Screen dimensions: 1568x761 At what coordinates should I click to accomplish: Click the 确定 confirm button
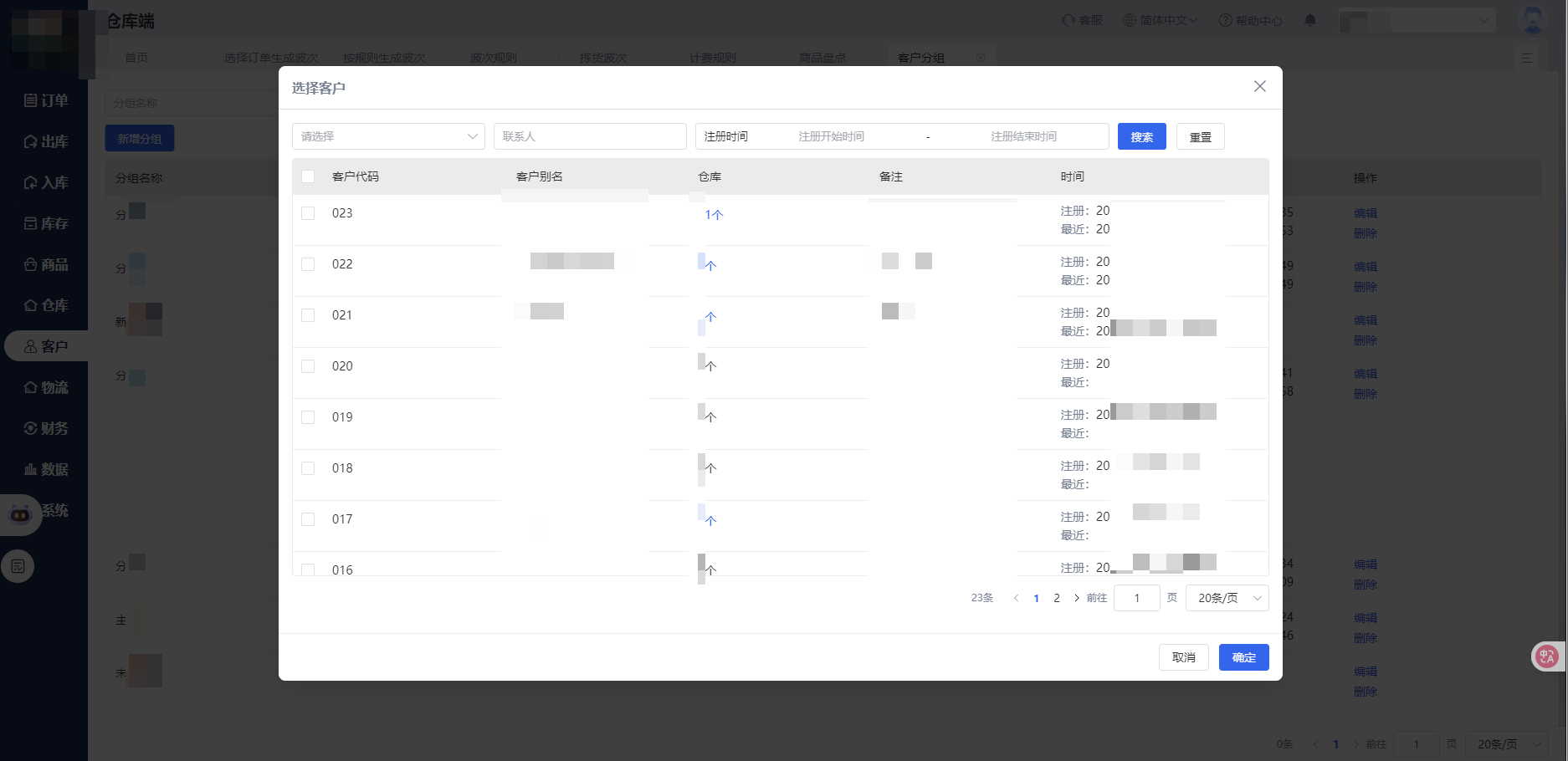point(1243,657)
